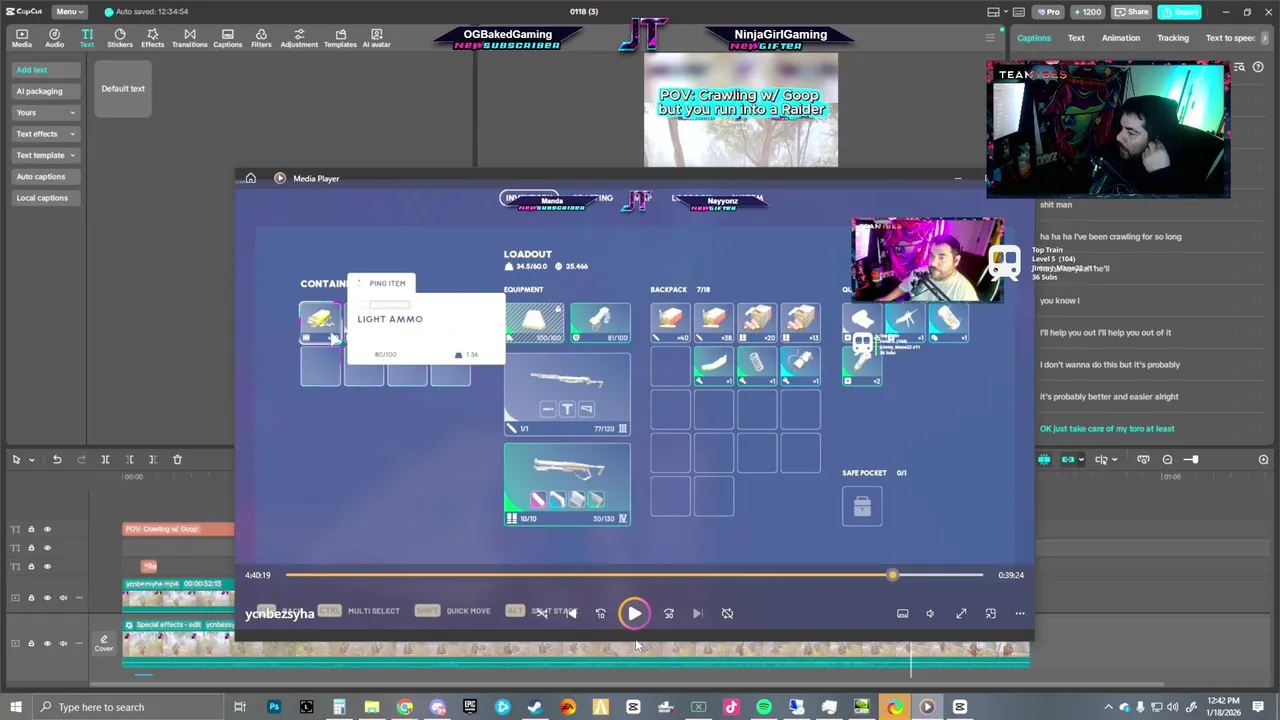Click the Undo arrow in timeline toolbar

57,459
